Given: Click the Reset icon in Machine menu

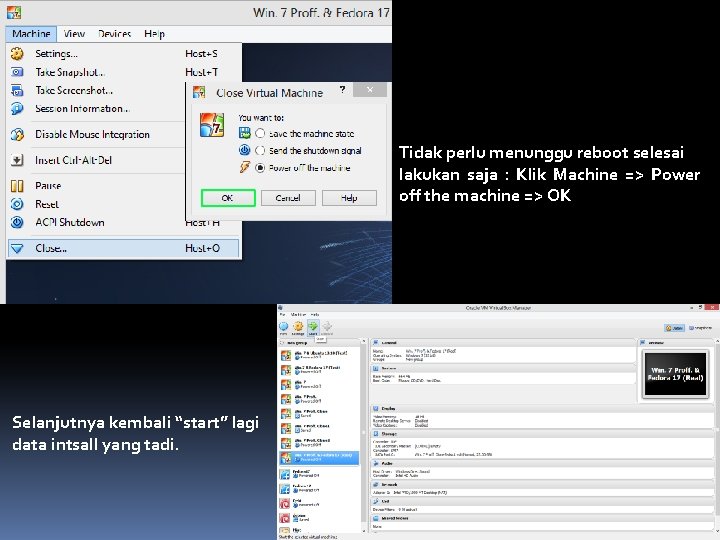Looking at the screenshot, I should (x=17, y=204).
